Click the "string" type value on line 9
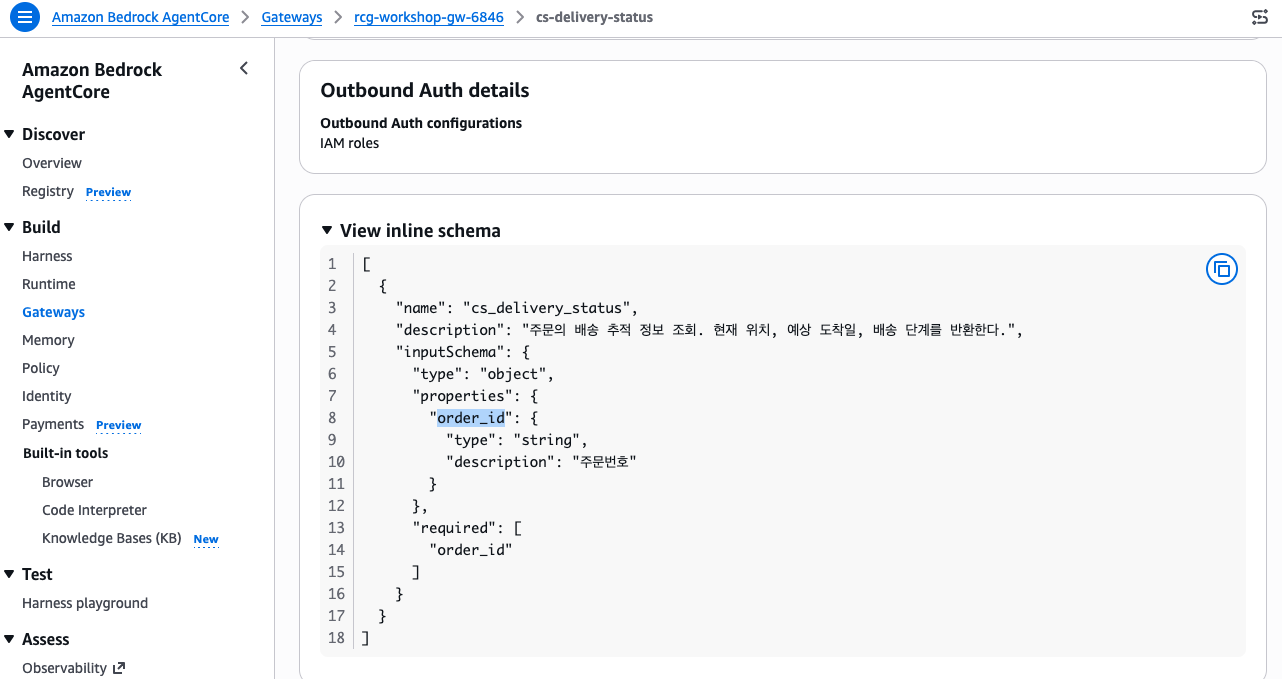 (546, 440)
